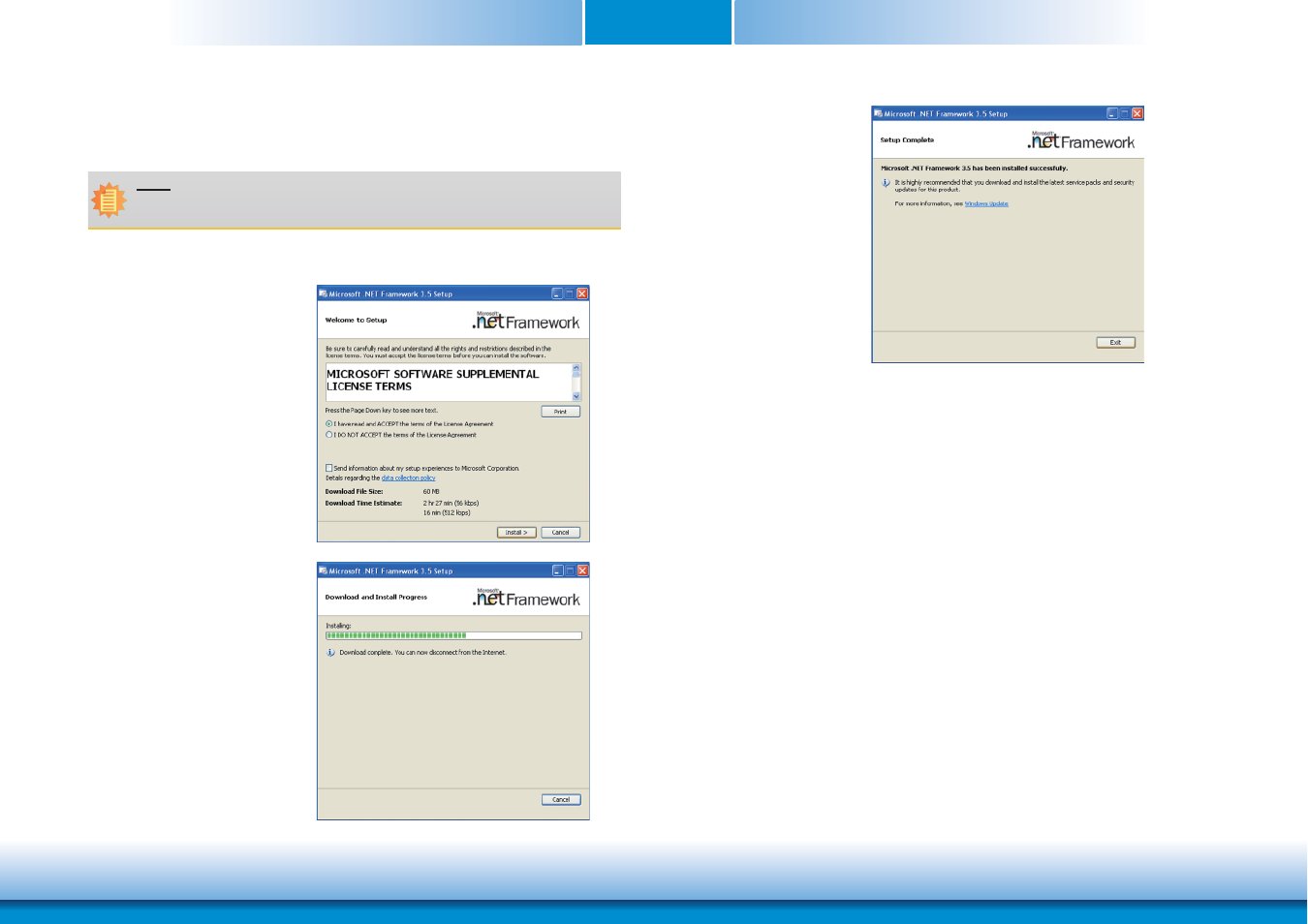Image resolution: width=1308 pixels, height=924 pixels.
Task: Click the info icon beside 'Download complete'
Action: point(330,653)
